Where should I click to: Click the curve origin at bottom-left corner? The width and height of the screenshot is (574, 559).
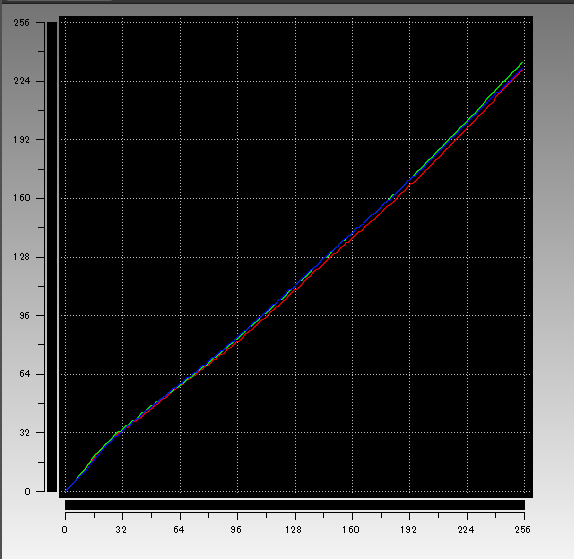[66, 491]
